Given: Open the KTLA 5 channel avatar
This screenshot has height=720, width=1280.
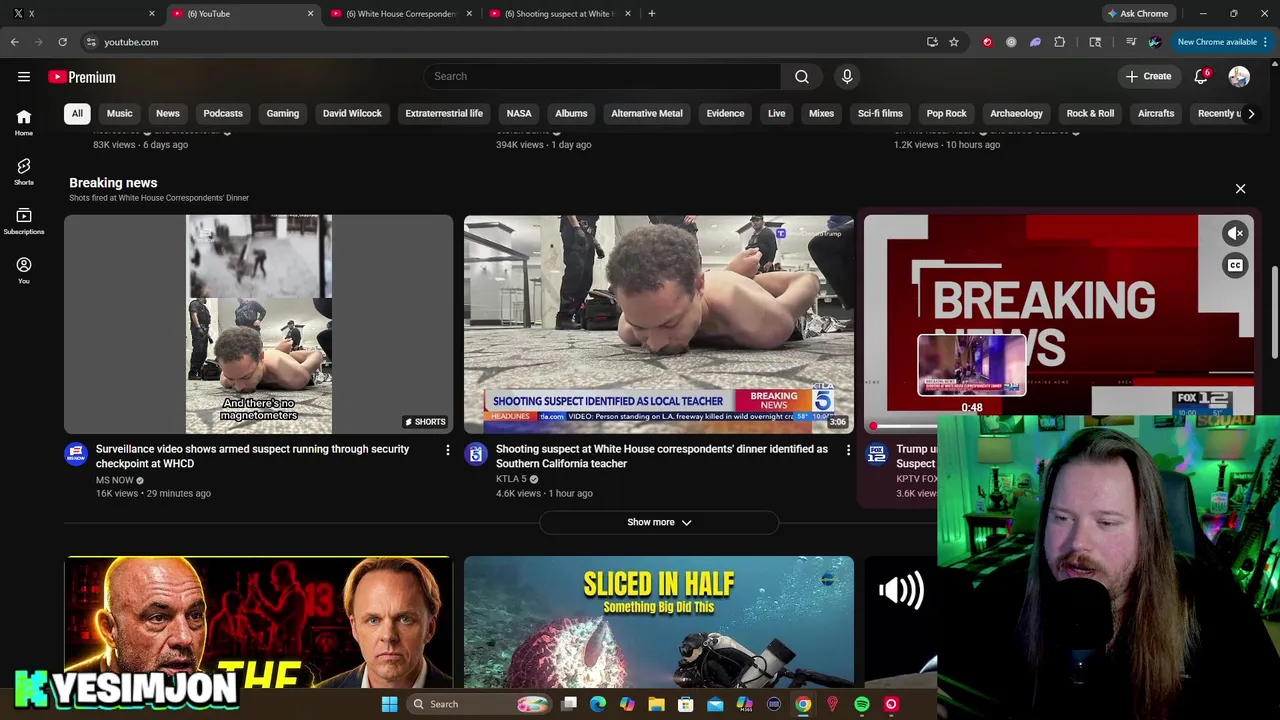Looking at the screenshot, I should click(x=476, y=454).
